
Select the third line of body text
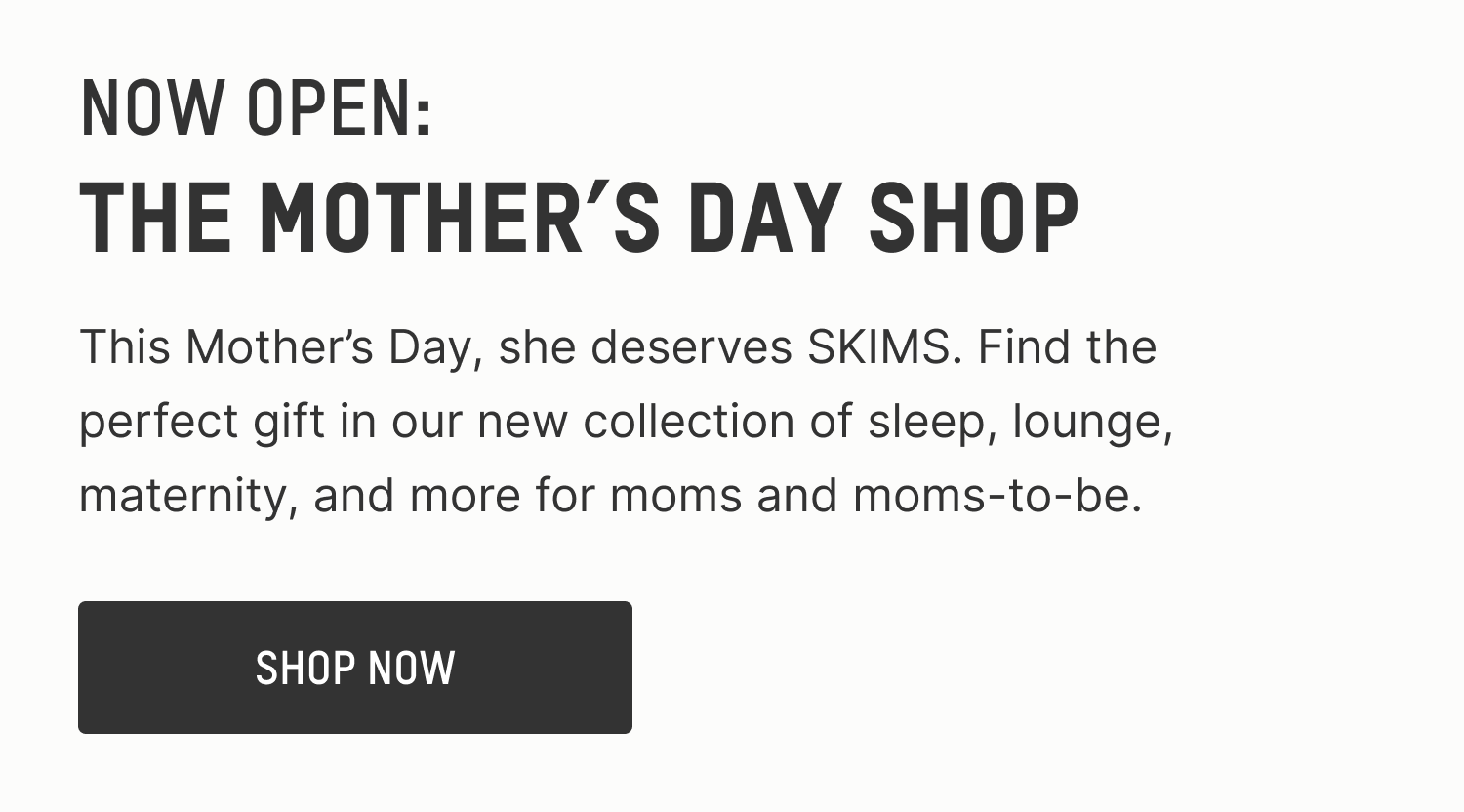tap(615, 494)
